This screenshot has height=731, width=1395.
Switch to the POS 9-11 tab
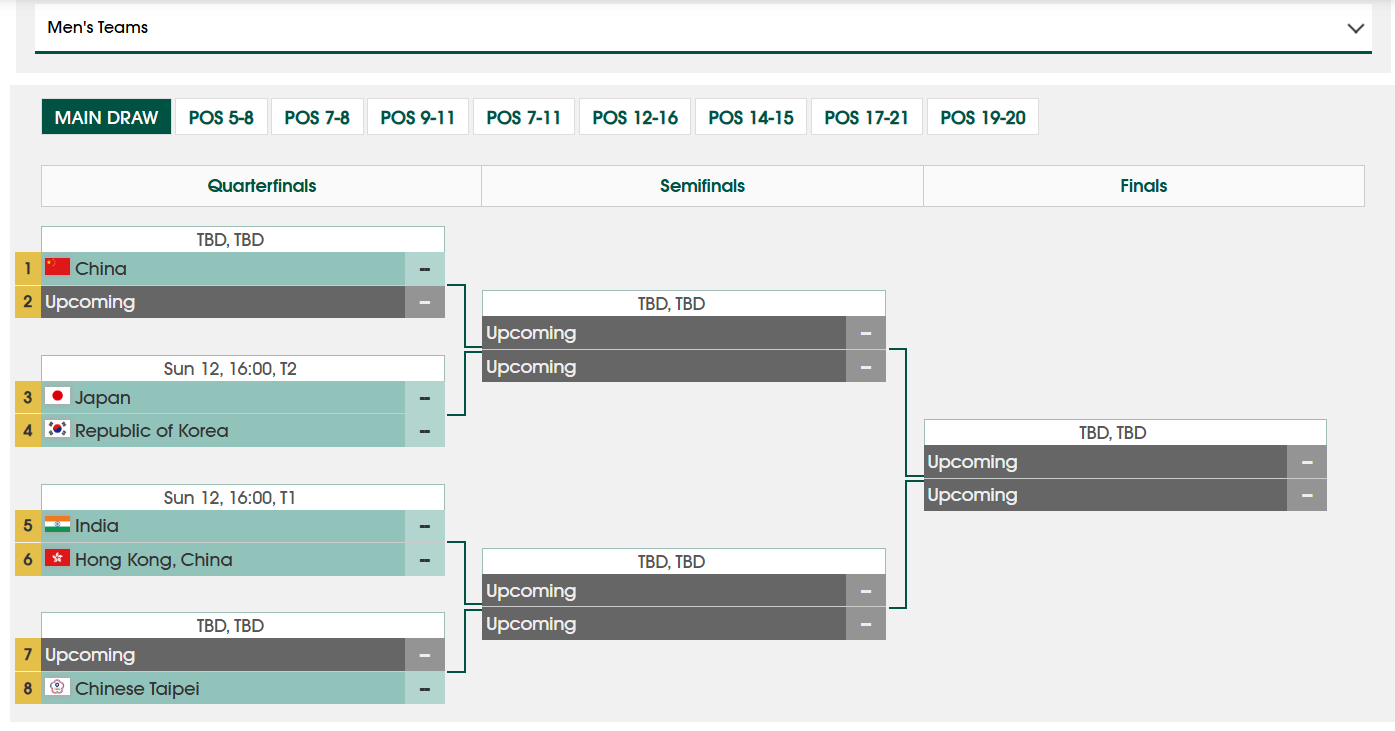(x=418, y=117)
